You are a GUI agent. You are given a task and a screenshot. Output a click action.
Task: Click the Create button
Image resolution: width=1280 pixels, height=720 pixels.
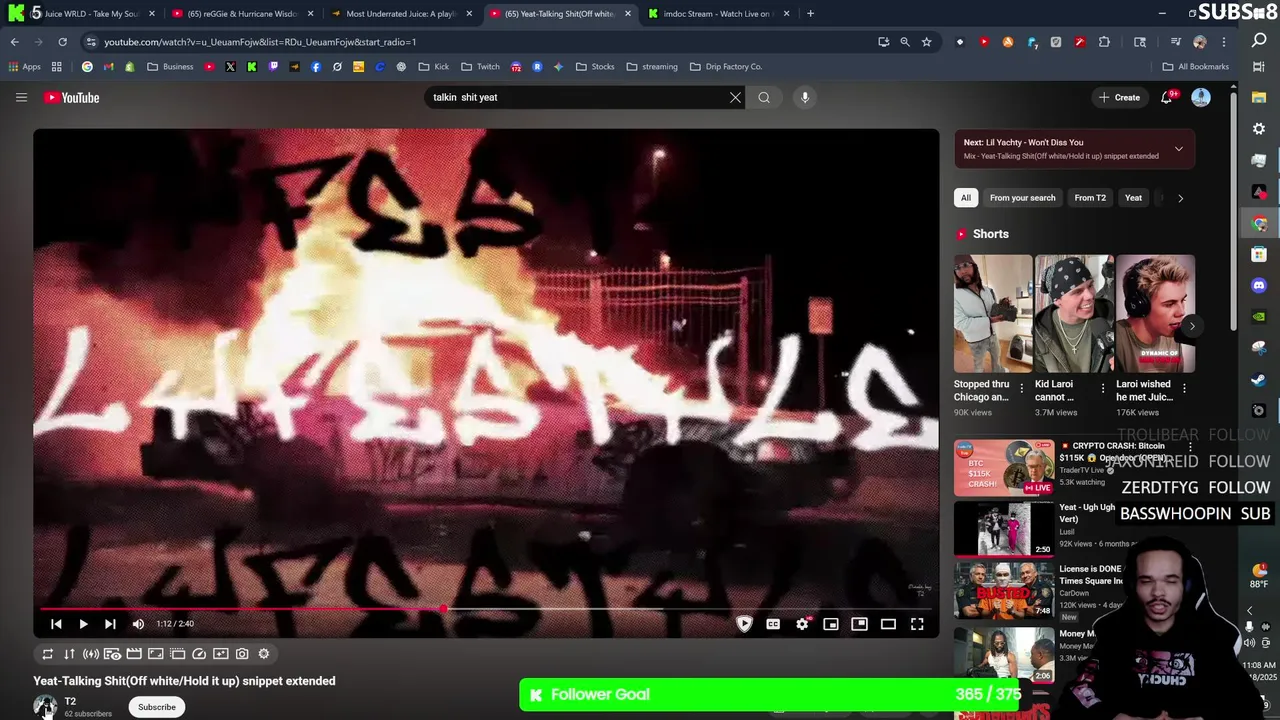click(x=1119, y=97)
